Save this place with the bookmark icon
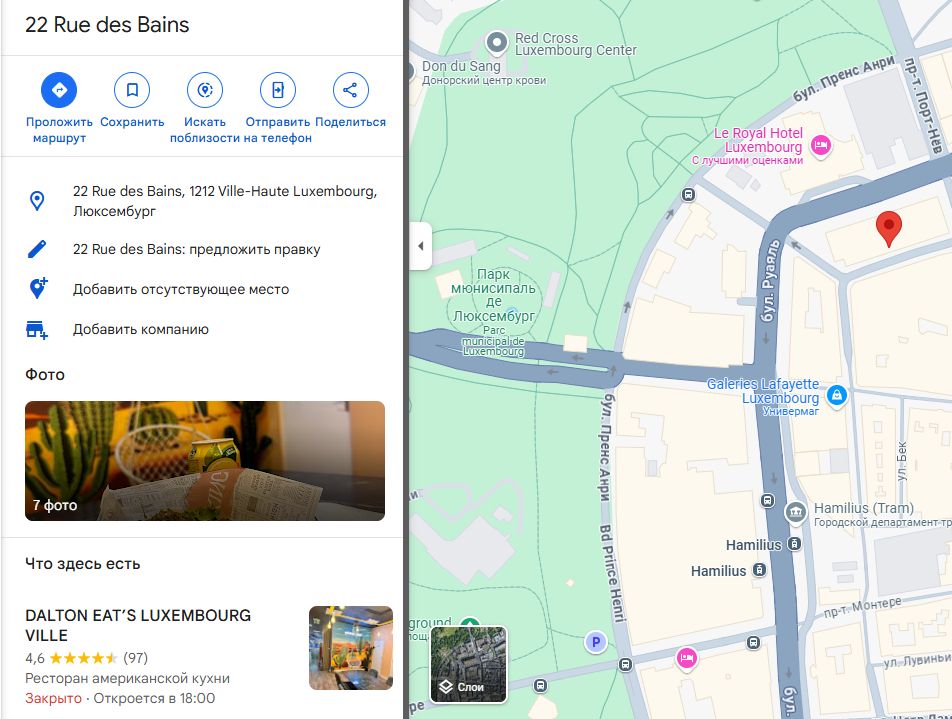This screenshot has height=719, width=952. tap(132, 90)
